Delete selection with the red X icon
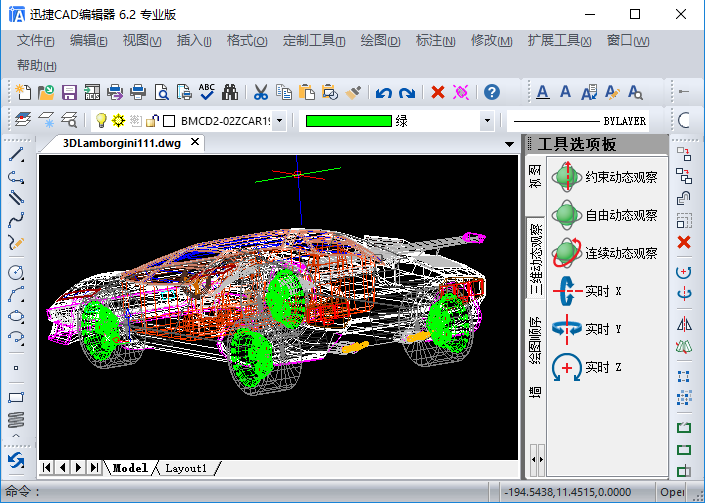This screenshot has height=503, width=705. pyautogui.click(x=437, y=92)
